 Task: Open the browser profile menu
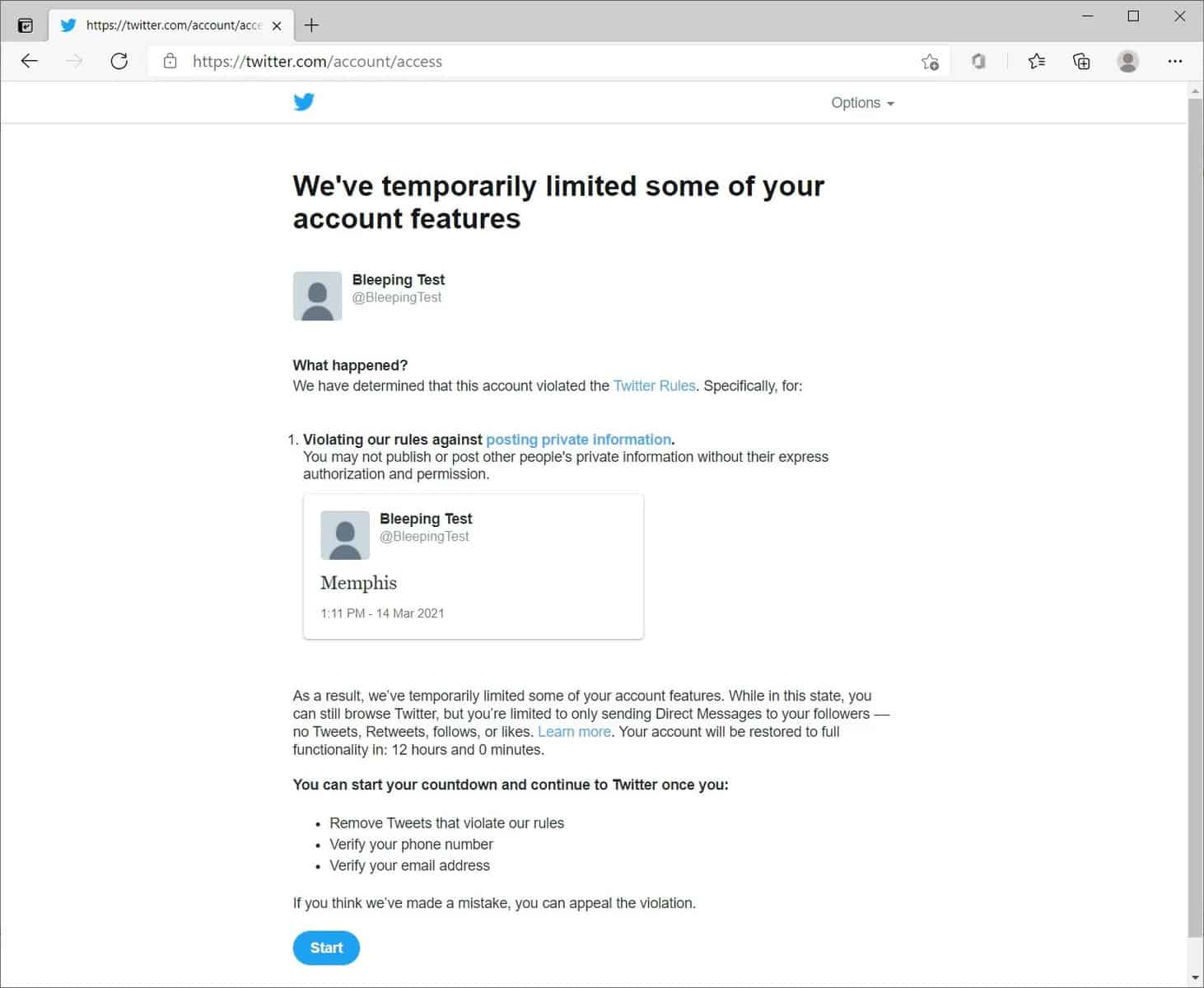pos(1127,61)
